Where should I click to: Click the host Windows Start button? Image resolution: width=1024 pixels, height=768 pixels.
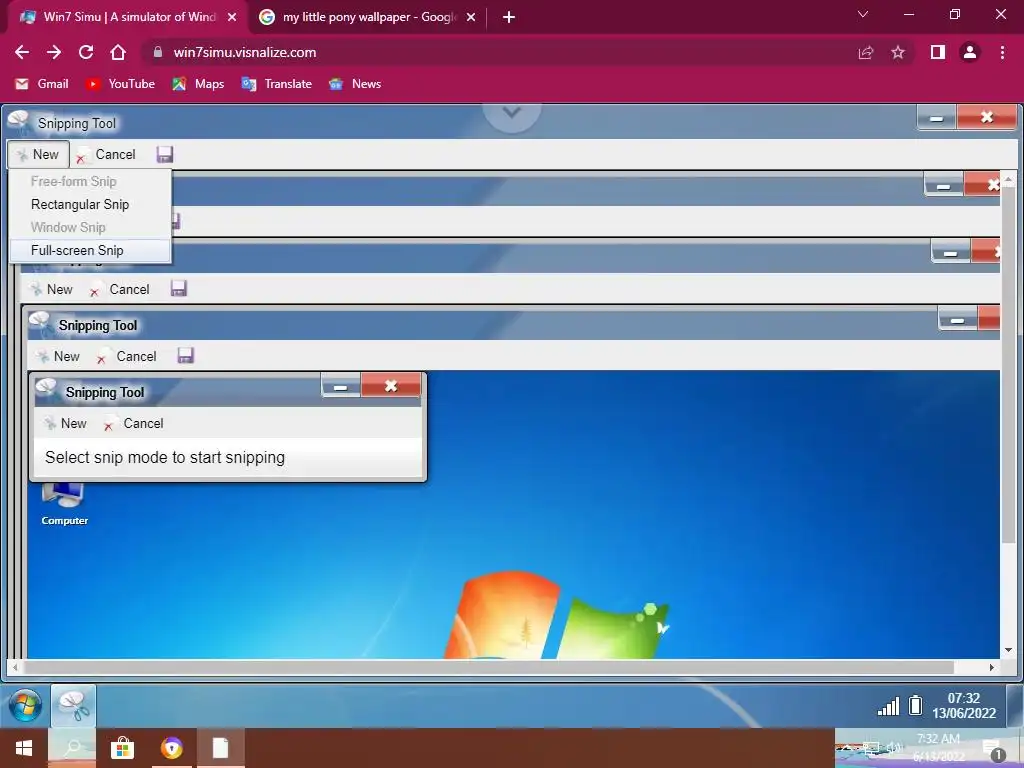click(x=24, y=748)
